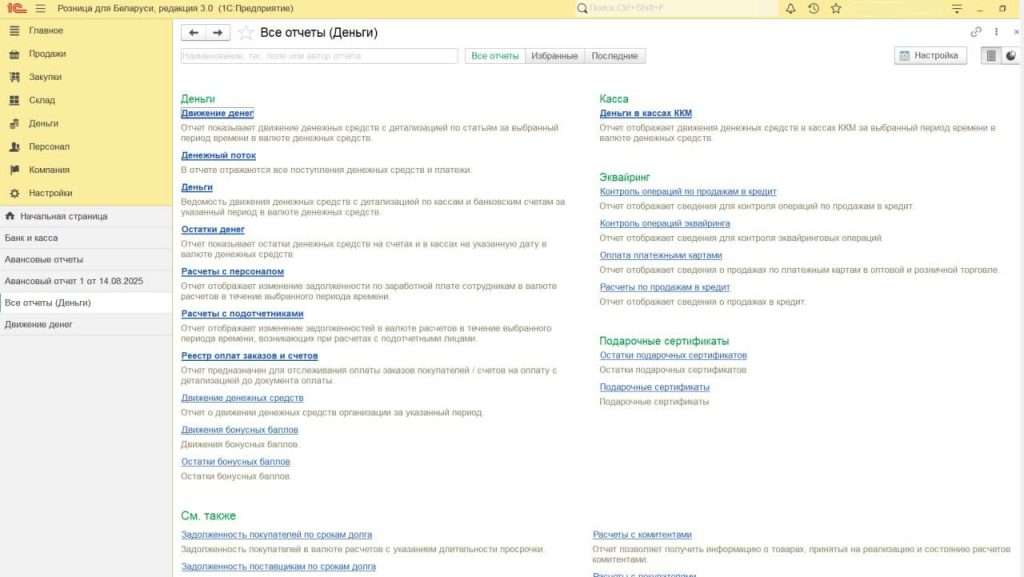Switch to chart view icon
This screenshot has width=1024, height=577.
1010,56
